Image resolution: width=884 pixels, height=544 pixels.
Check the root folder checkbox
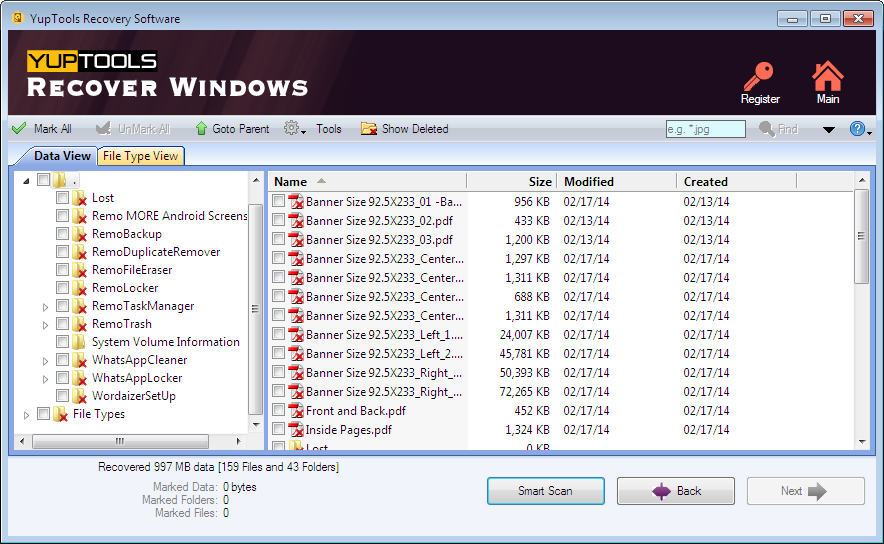pyautogui.click(x=43, y=179)
